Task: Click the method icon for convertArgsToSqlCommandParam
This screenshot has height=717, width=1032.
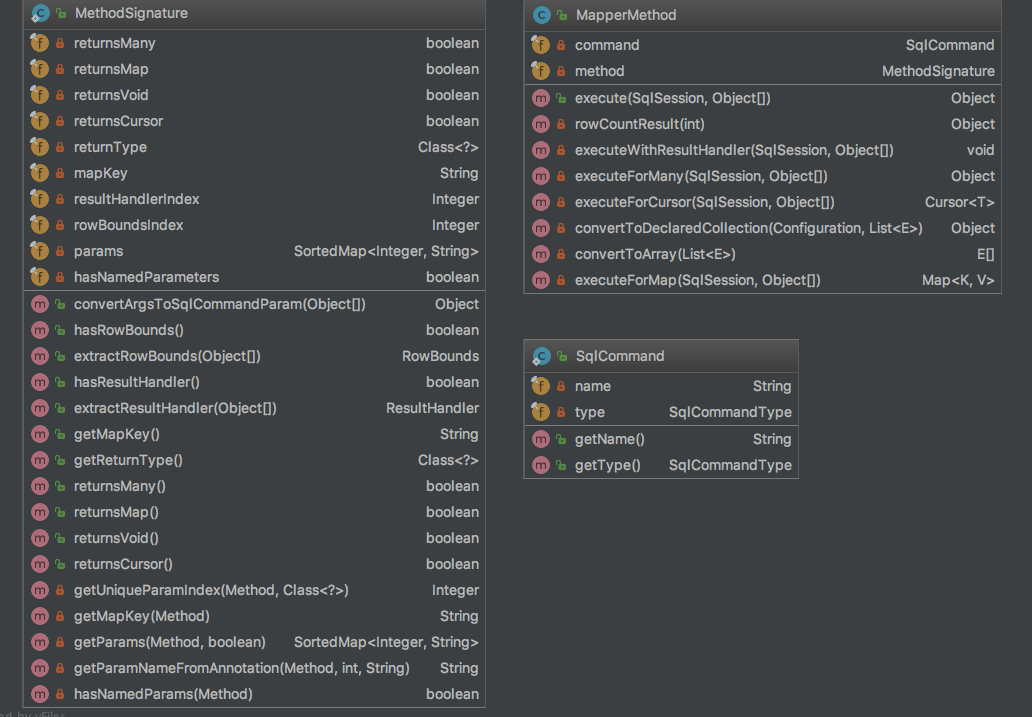Action: [40, 304]
